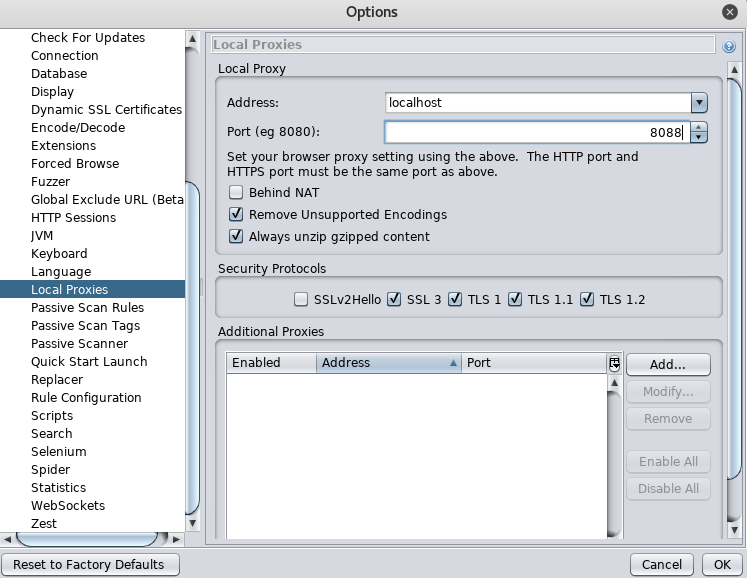Viewport: 747px width, 578px height.
Task: Toggle Always unzip gzipped content
Action: click(236, 236)
